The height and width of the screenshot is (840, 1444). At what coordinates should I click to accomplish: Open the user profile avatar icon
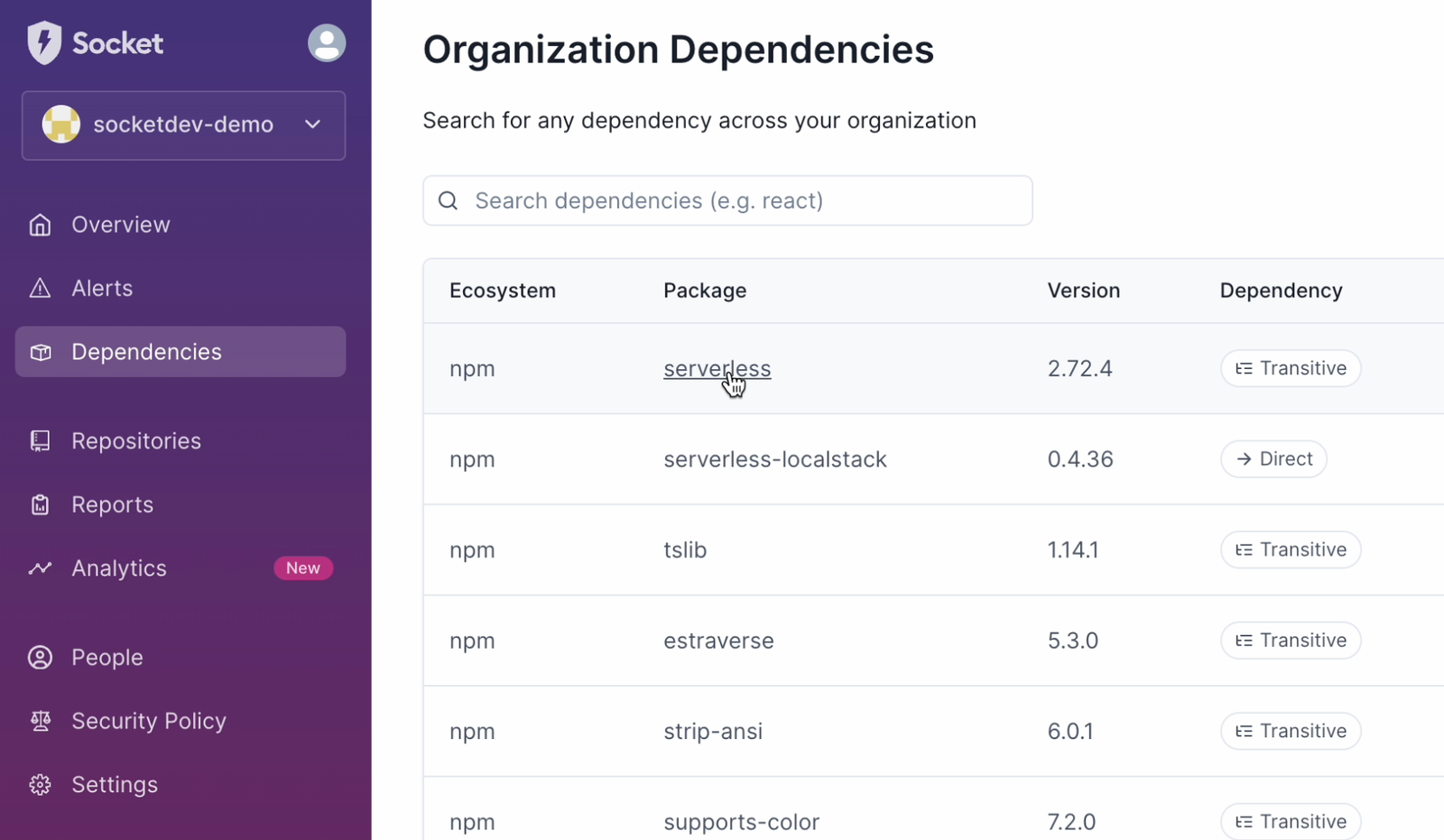pyautogui.click(x=327, y=42)
